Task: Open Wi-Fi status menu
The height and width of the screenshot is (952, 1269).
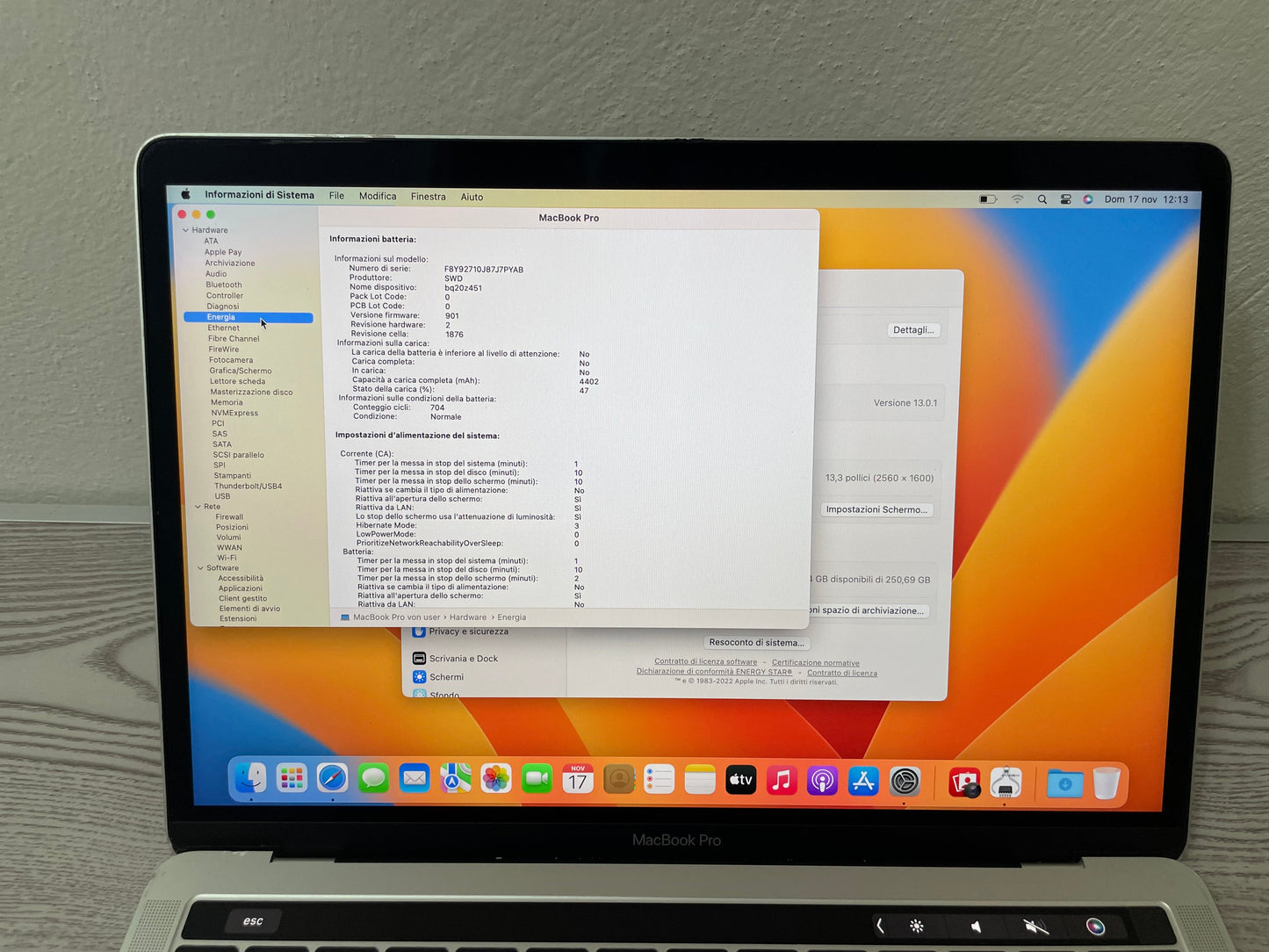Action: (x=1017, y=199)
